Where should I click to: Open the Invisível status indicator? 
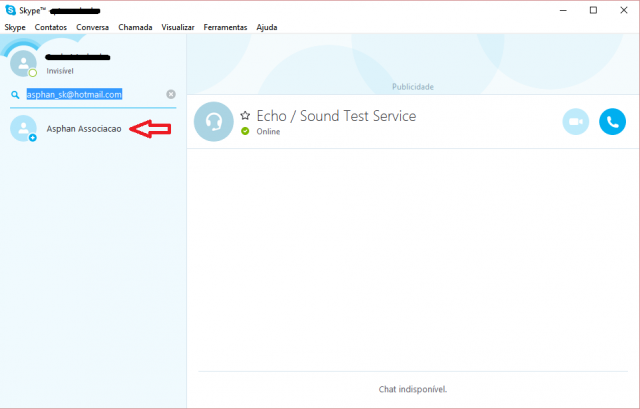(33, 73)
